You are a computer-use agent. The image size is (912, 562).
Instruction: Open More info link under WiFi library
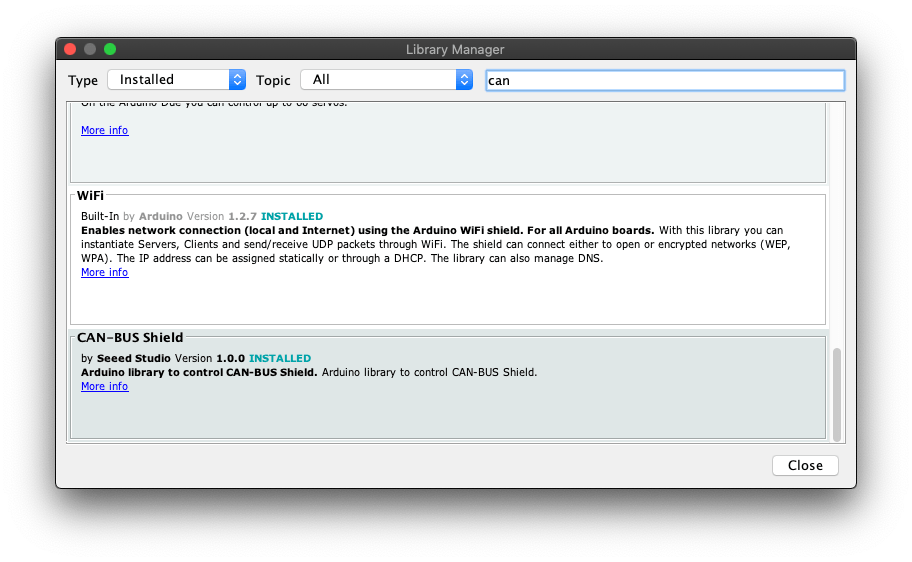(105, 272)
